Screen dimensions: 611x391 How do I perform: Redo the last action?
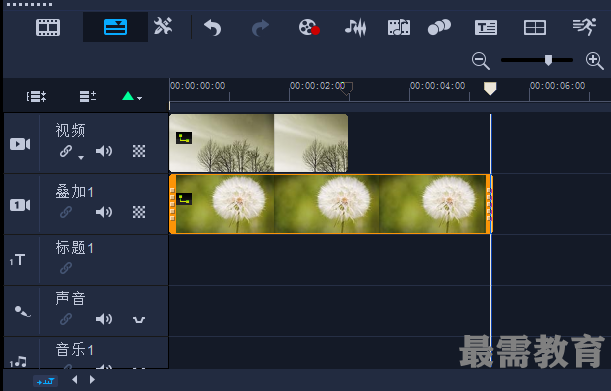coord(260,28)
